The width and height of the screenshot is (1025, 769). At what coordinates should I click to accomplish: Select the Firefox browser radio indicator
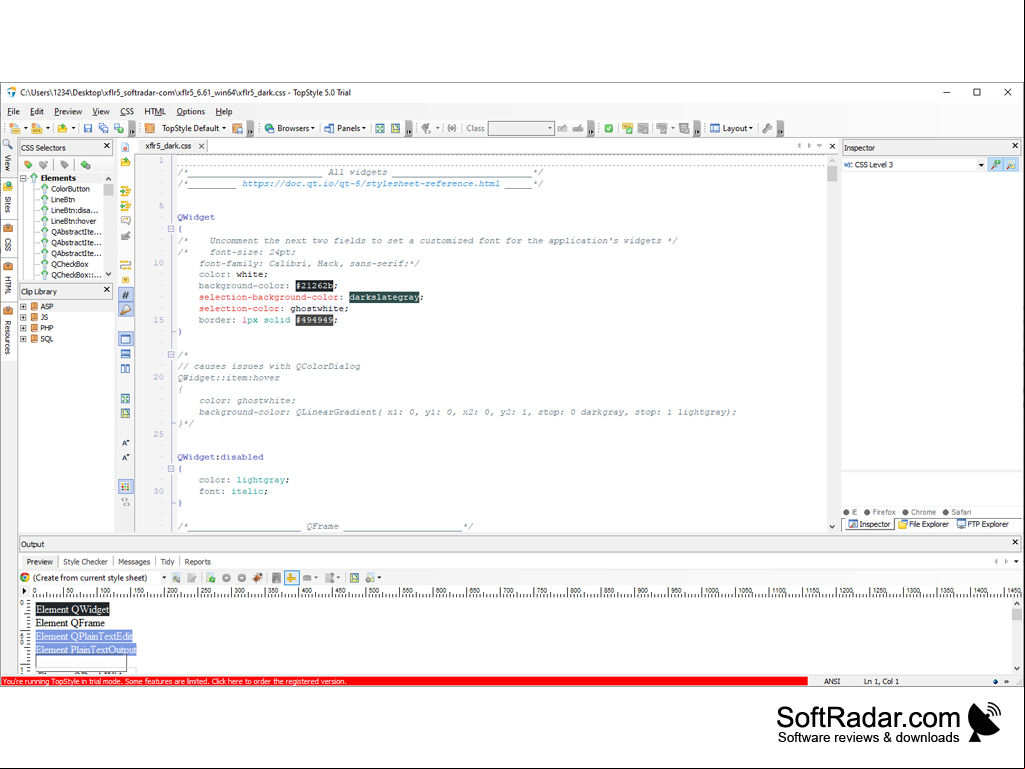point(867,512)
